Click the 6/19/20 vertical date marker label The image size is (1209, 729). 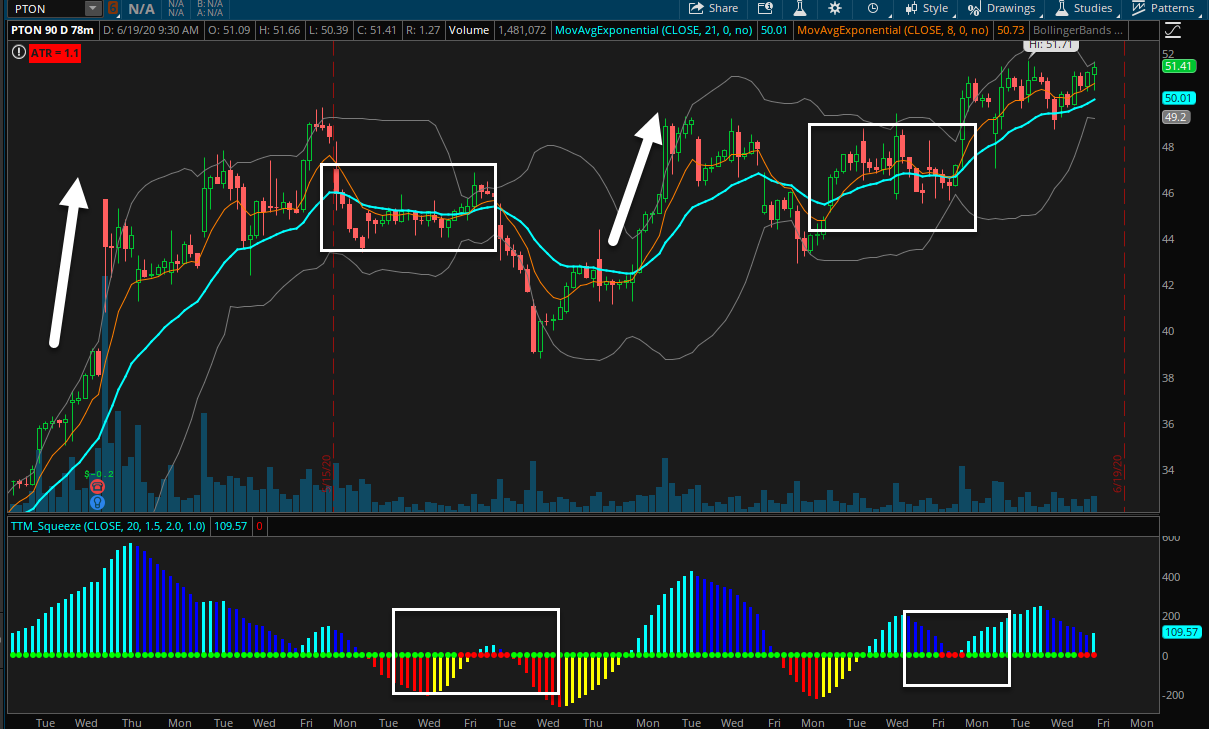1120,472
